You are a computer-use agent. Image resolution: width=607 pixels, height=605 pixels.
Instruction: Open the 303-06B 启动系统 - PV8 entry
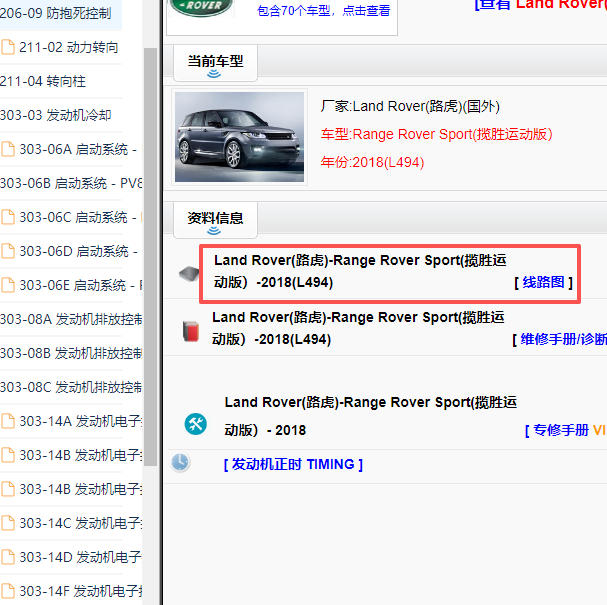click(x=71, y=183)
